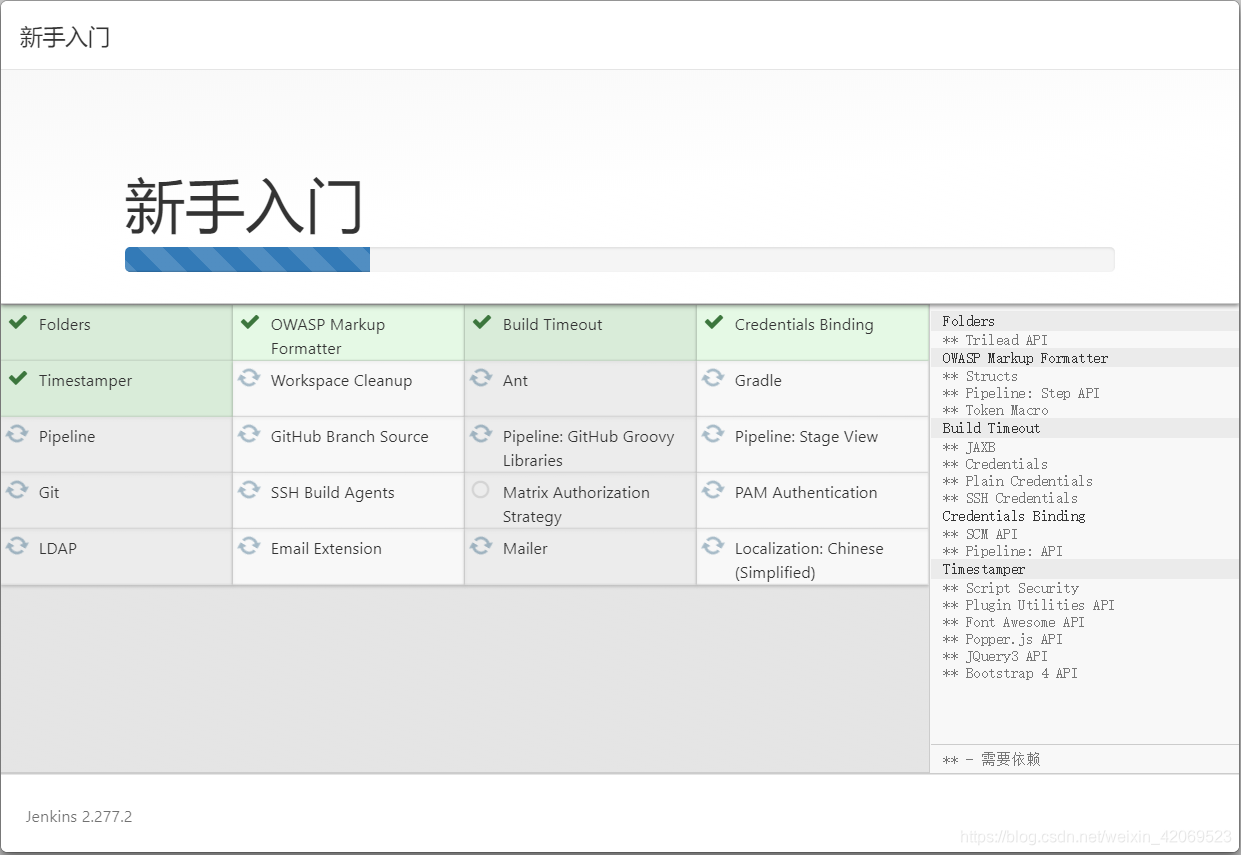Click the refresh icon next to Git

(x=17, y=491)
